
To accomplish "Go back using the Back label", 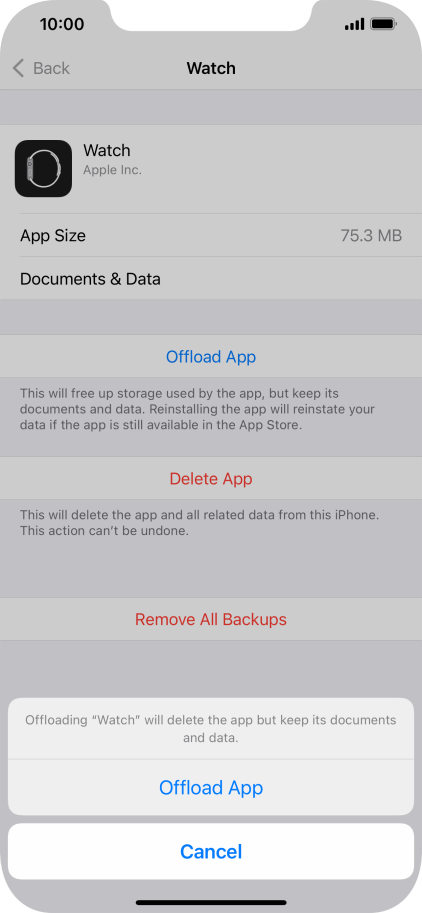I will 51,68.
